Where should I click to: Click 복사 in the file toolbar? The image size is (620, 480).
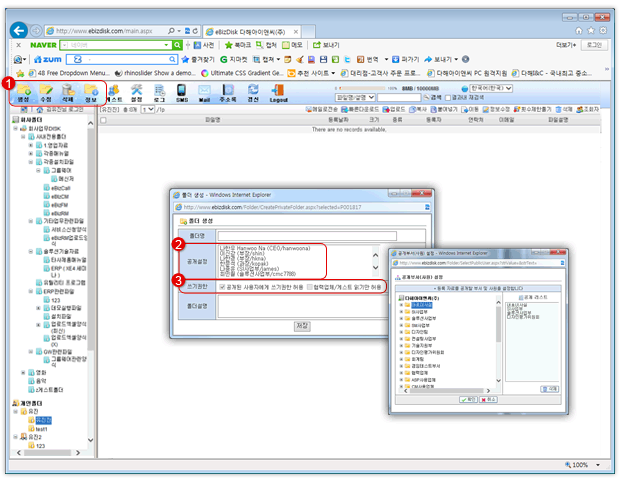click(418, 110)
